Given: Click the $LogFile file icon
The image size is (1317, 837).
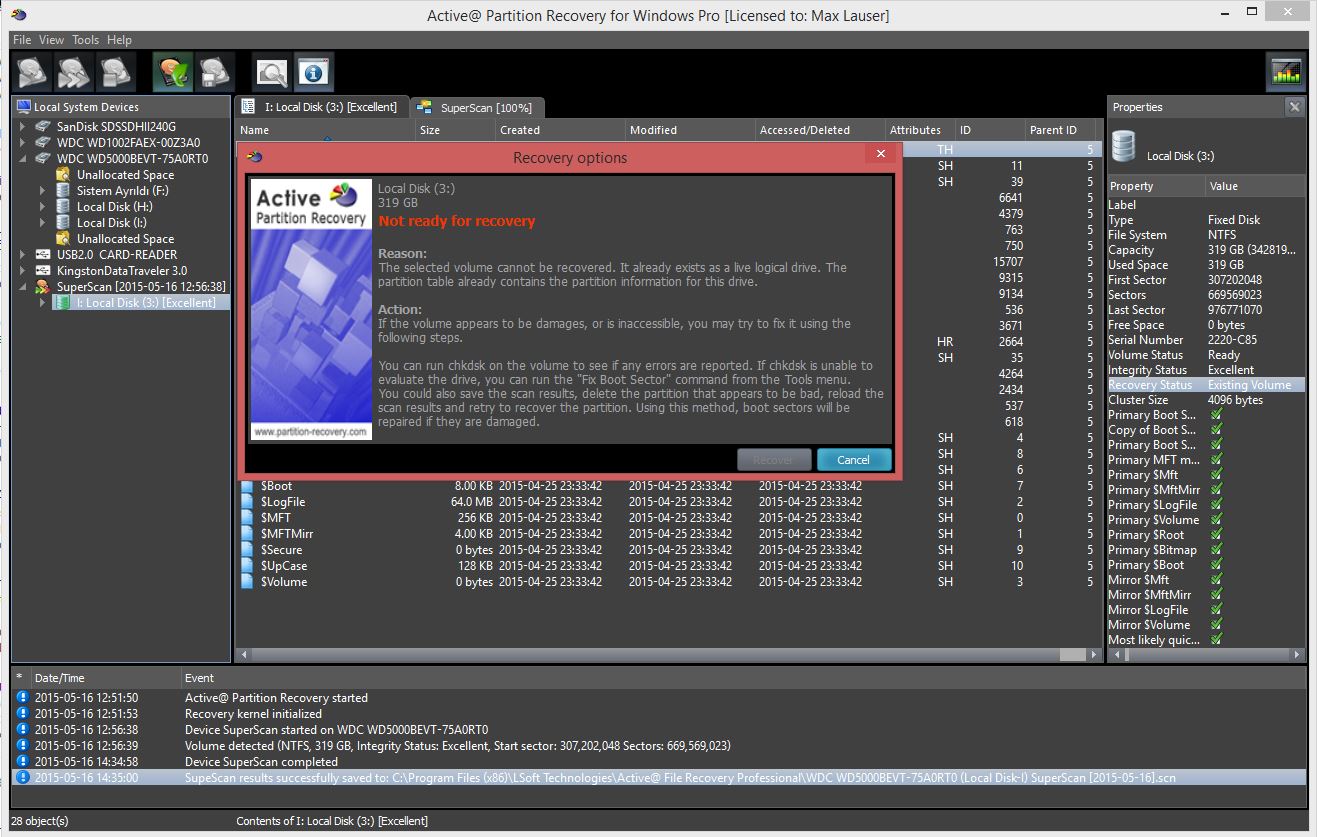Looking at the screenshot, I should (248, 502).
